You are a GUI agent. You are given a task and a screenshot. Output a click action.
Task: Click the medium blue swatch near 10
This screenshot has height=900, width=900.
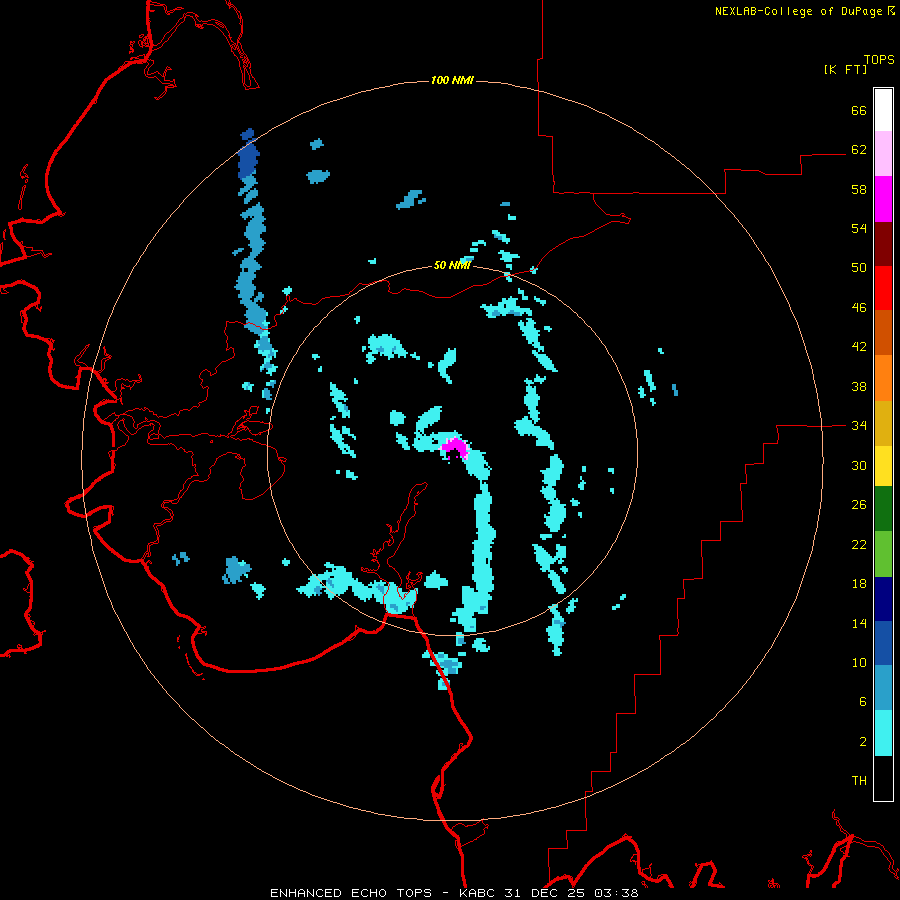(883, 643)
